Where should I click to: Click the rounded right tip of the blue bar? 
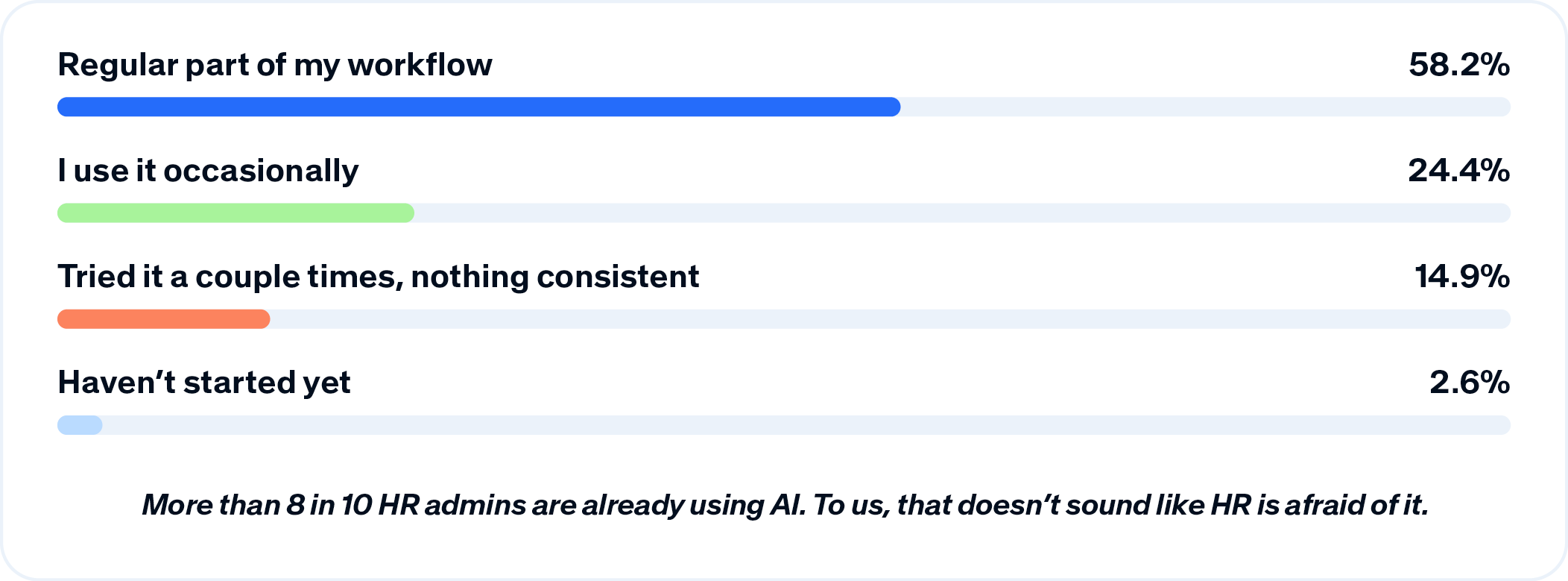(x=893, y=107)
